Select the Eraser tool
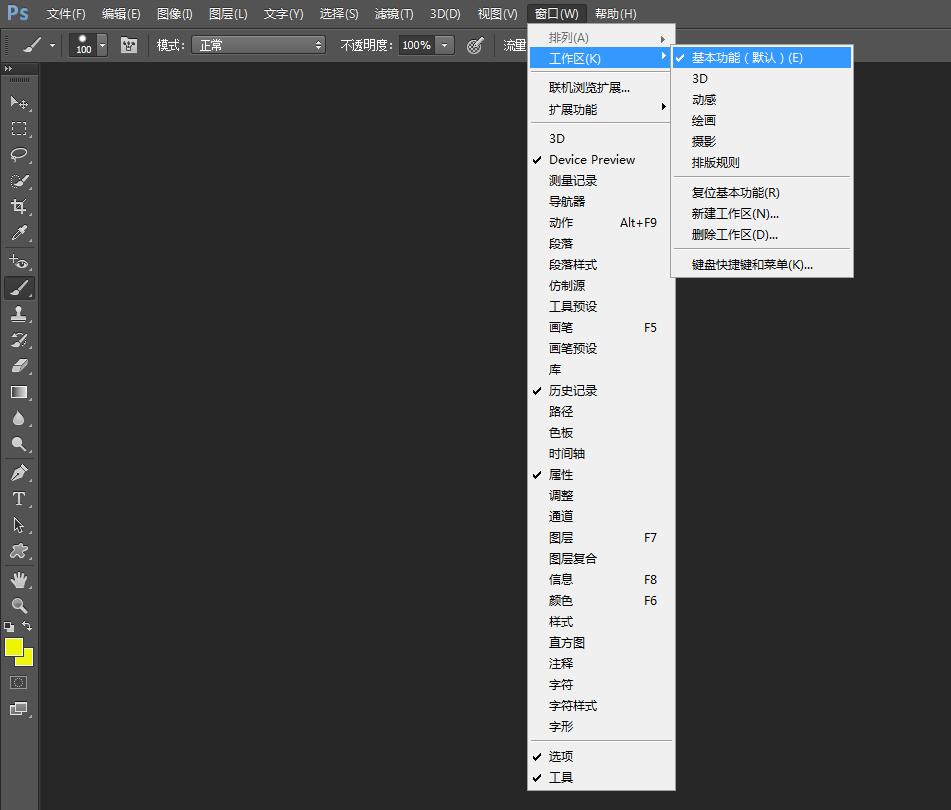 pyautogui.click(x=18, y=366)
